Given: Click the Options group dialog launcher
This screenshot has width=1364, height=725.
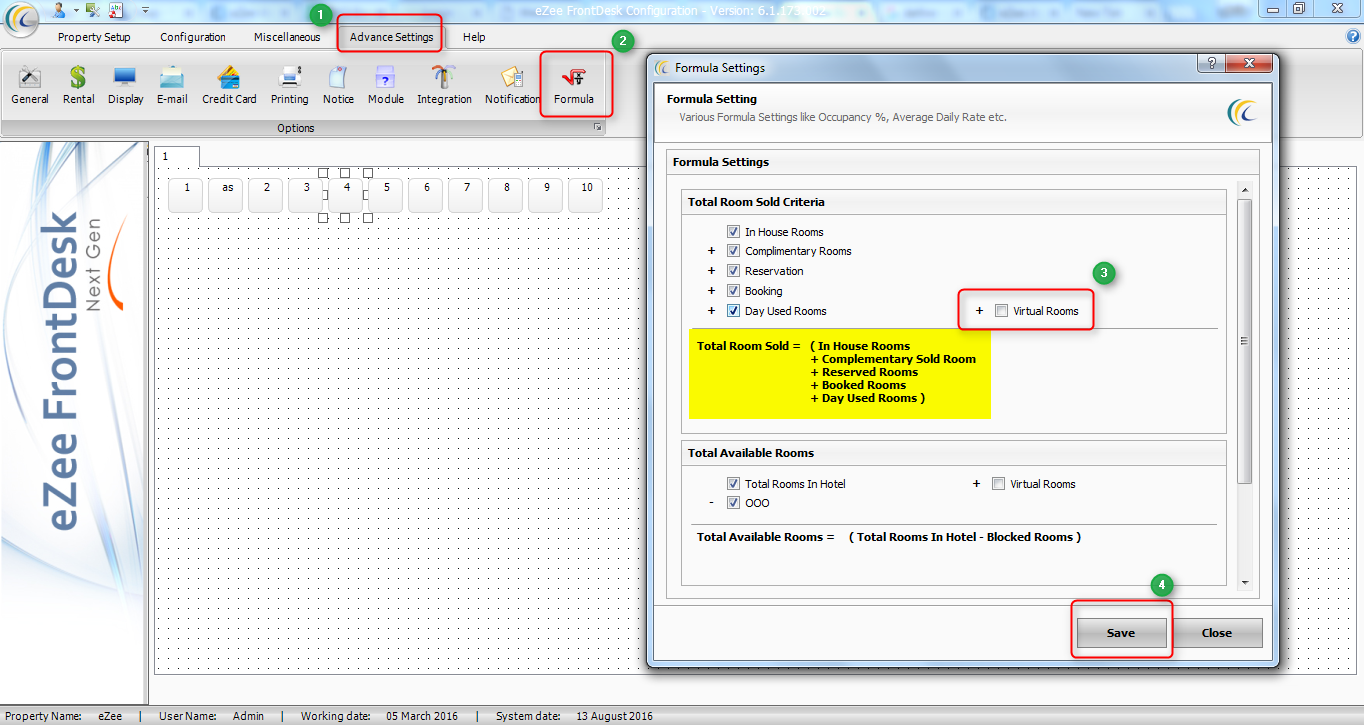Looking at the screenshot, I should (598, 127).
